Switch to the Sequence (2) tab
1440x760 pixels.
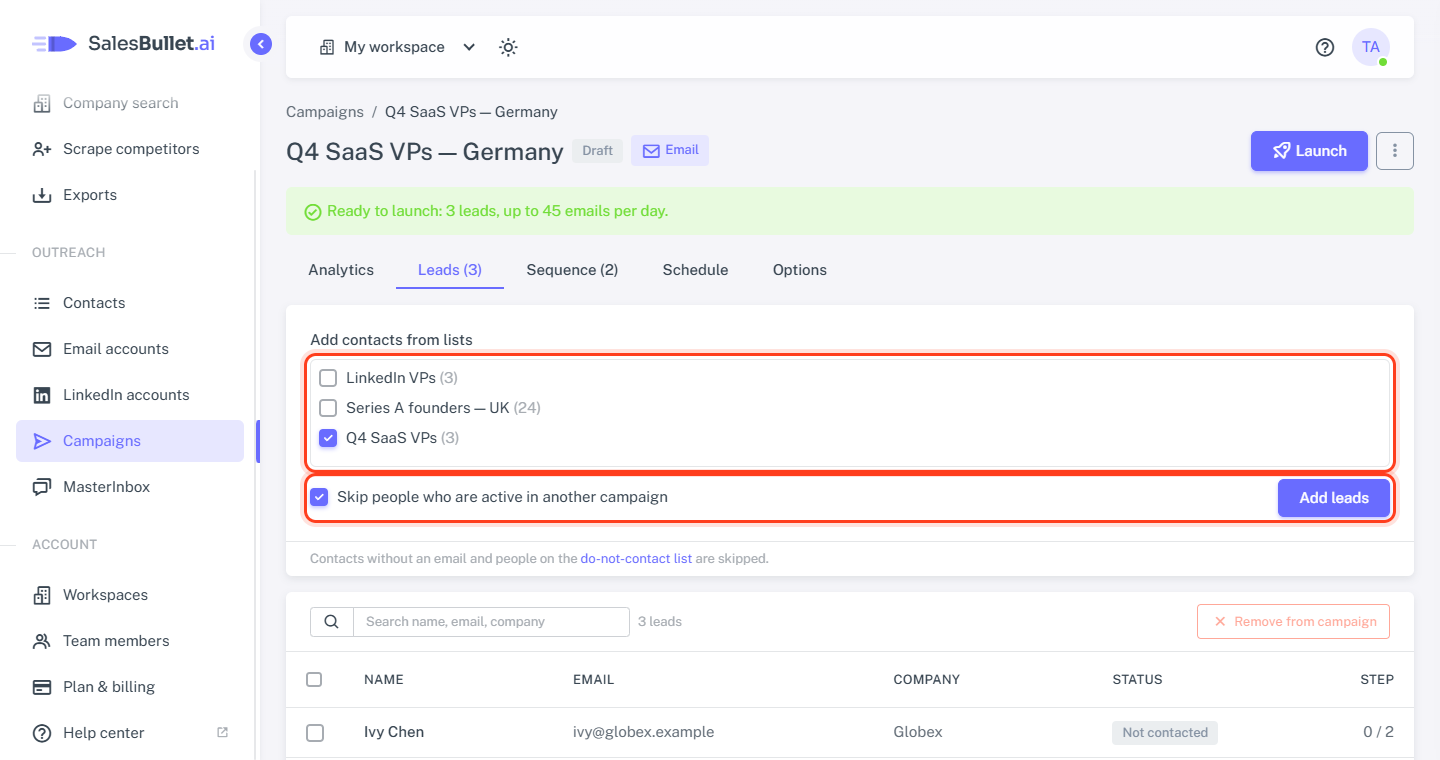pyautogui.click(x=572, y=270)
